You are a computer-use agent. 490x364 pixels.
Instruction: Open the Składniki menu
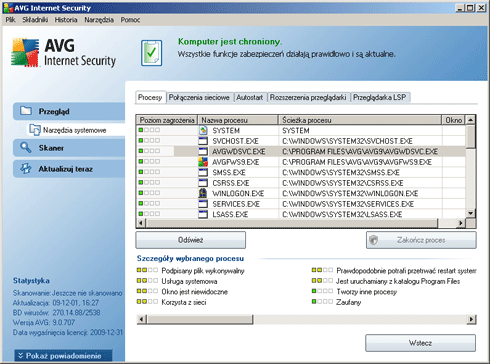coord(35,20)
